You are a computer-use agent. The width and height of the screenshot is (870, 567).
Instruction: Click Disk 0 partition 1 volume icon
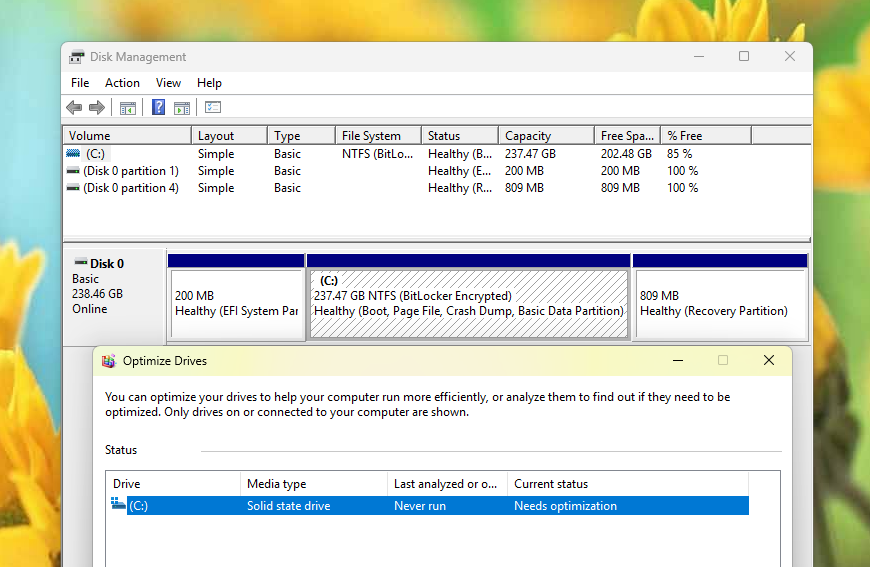[x=73, y=171]
